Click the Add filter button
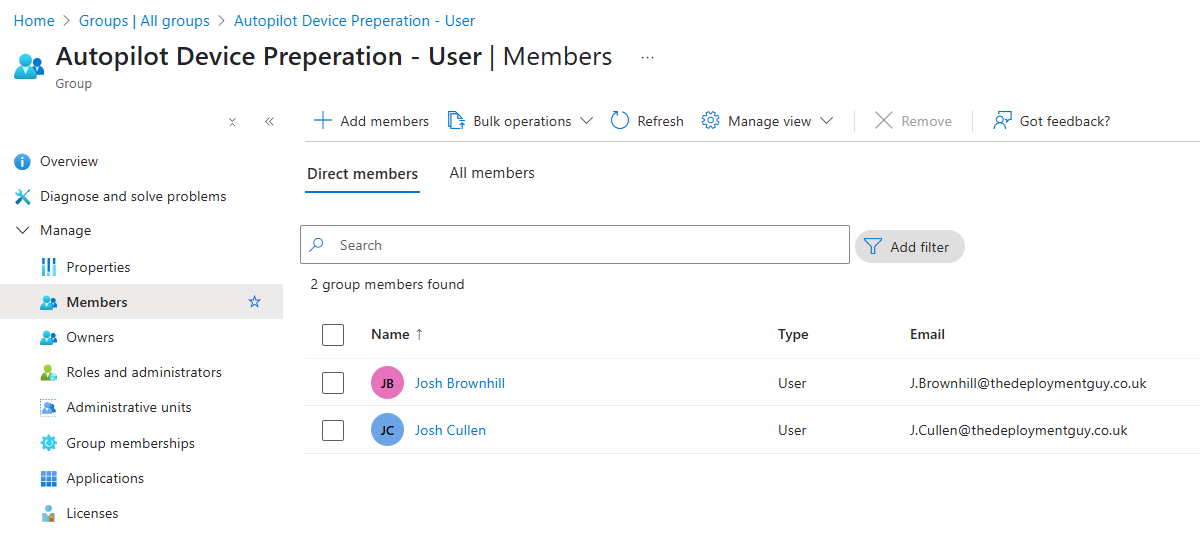The height and width of the screenshot is (533, 1200). click(909, 246)
